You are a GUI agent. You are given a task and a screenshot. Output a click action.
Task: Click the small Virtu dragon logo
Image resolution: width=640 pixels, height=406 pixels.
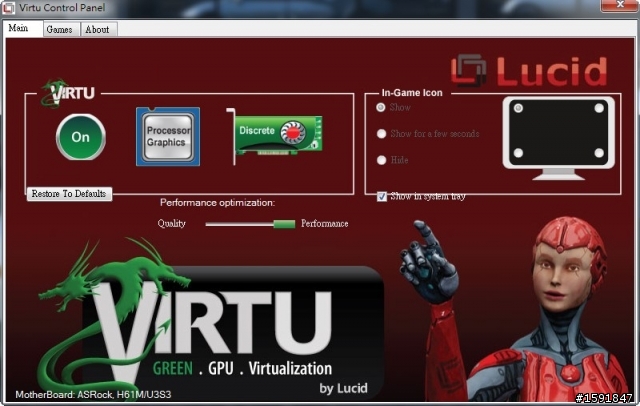point(68,93)
